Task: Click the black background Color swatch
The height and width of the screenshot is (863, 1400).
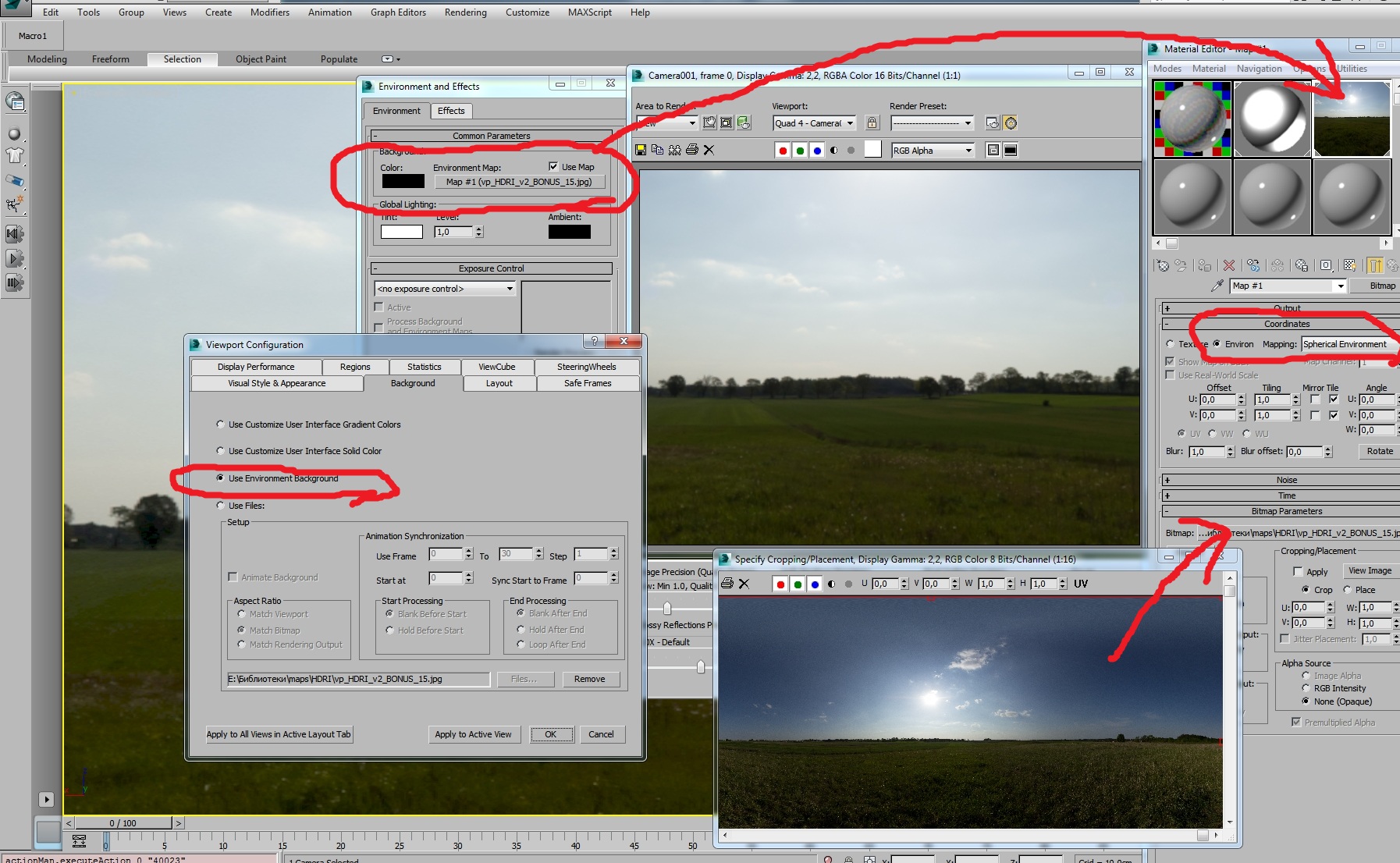Action: pos(403,182)
